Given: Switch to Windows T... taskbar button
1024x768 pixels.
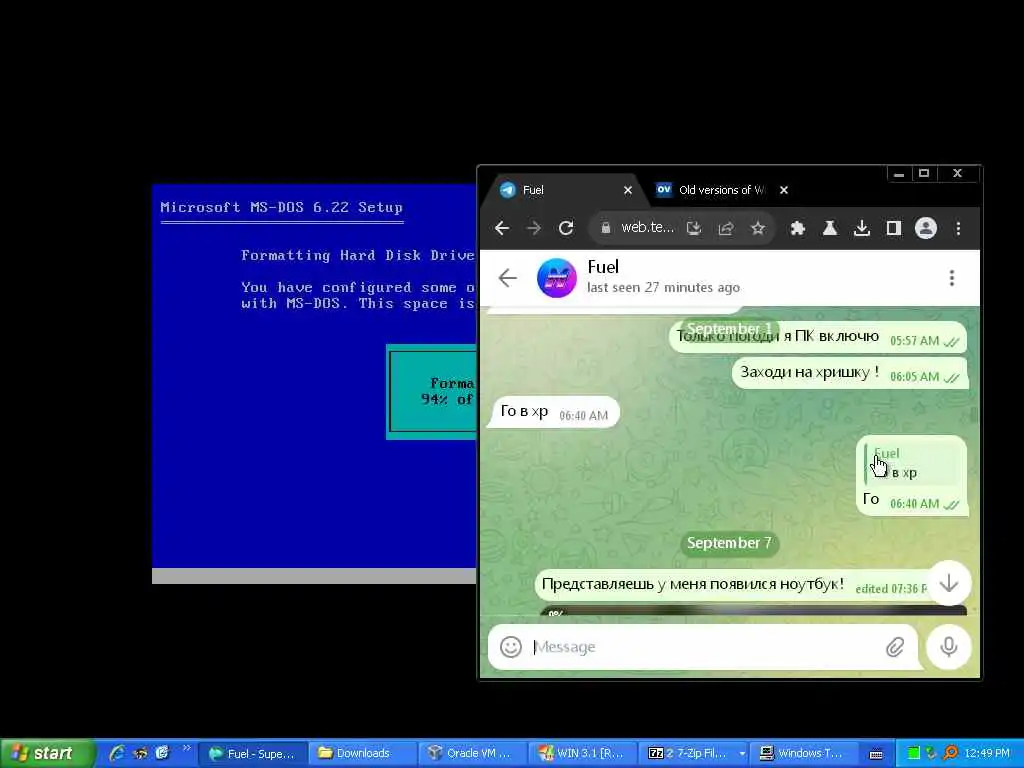Looking at the screenshot, I should click(x=803, y=754).
